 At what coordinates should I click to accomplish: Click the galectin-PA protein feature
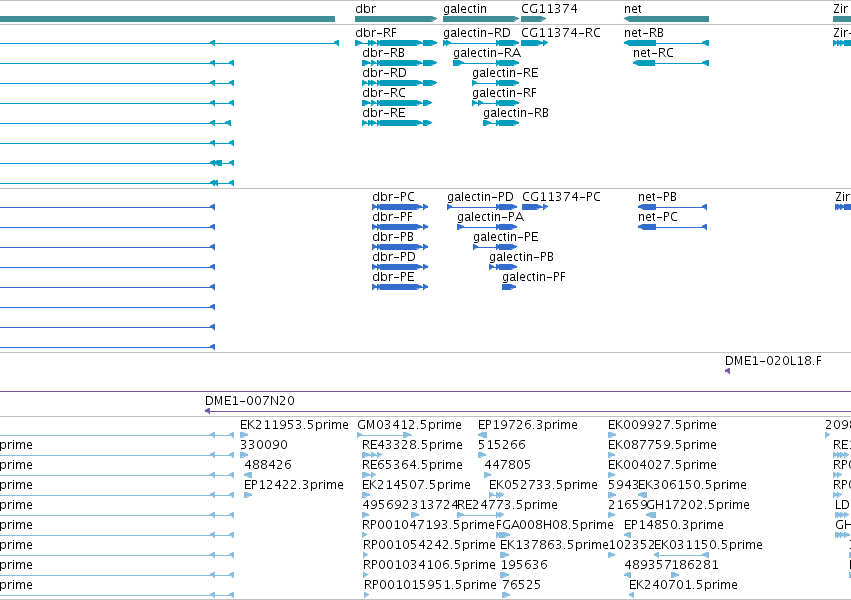[487, 227]
